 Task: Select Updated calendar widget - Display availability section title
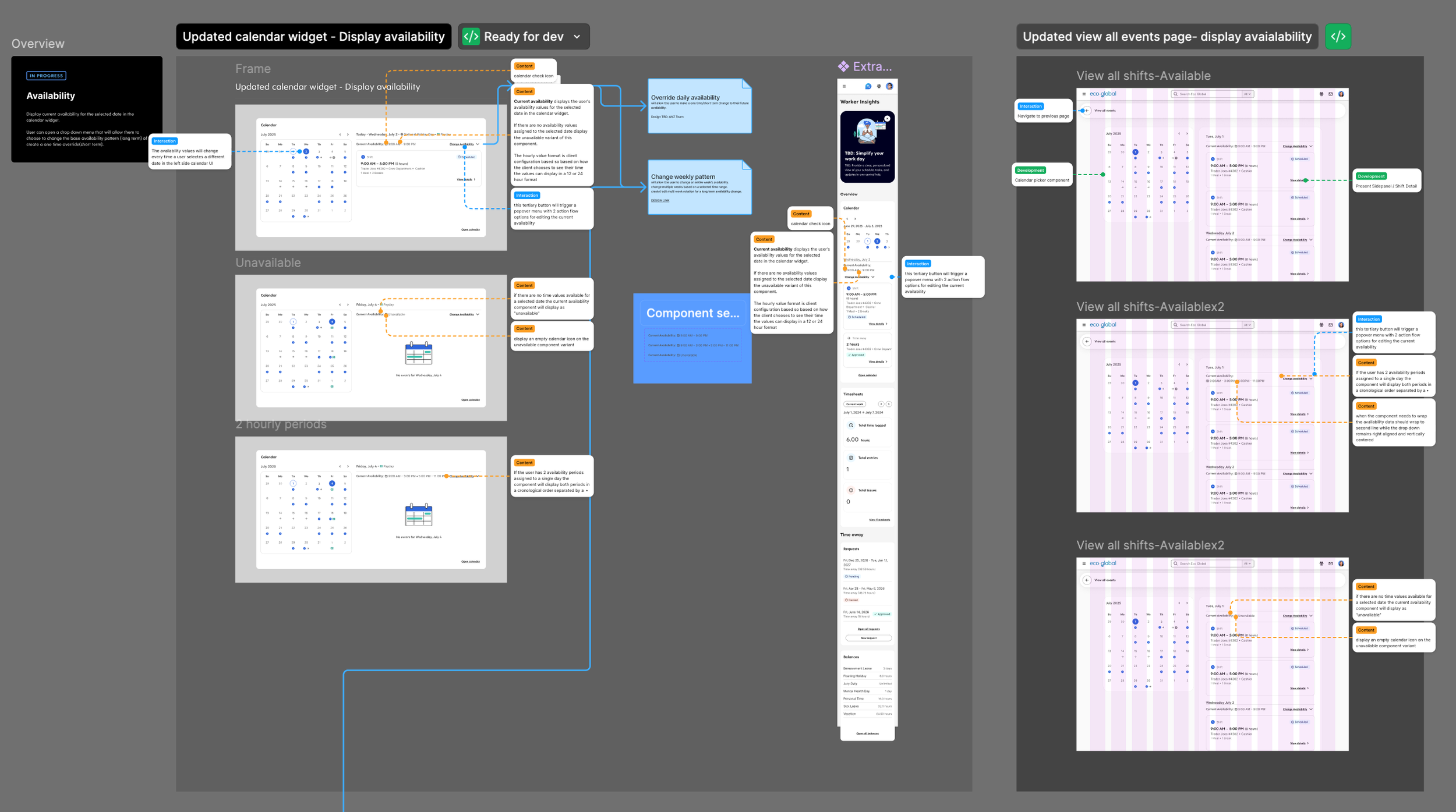[x=313, y=37]
